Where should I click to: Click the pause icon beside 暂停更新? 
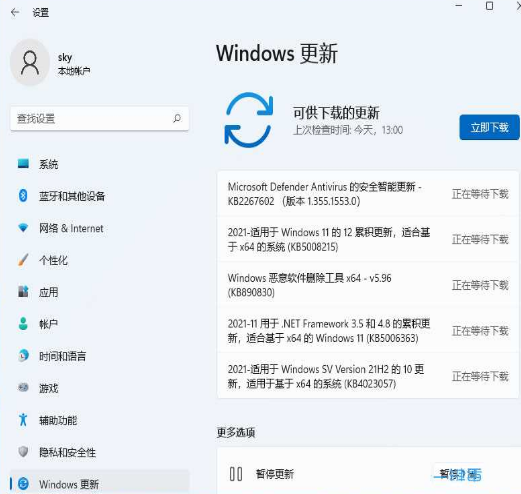click(x=236, y=474)
